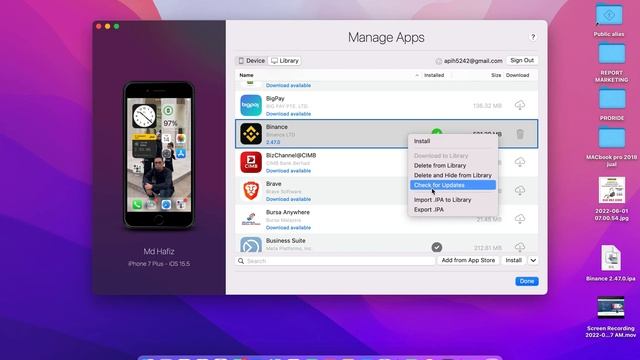This screenshot has height=360, width=640.
Task: Click the Business Suite app icon
Action: coord(251,245)
